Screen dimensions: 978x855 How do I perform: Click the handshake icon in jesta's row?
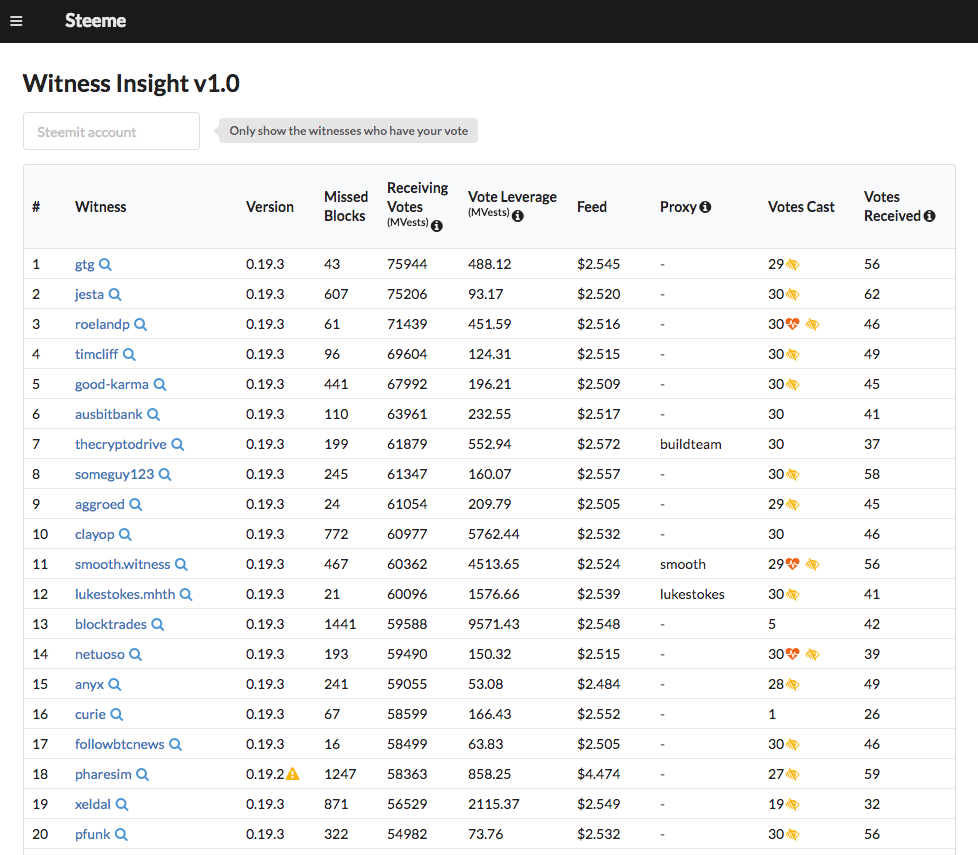792,294
